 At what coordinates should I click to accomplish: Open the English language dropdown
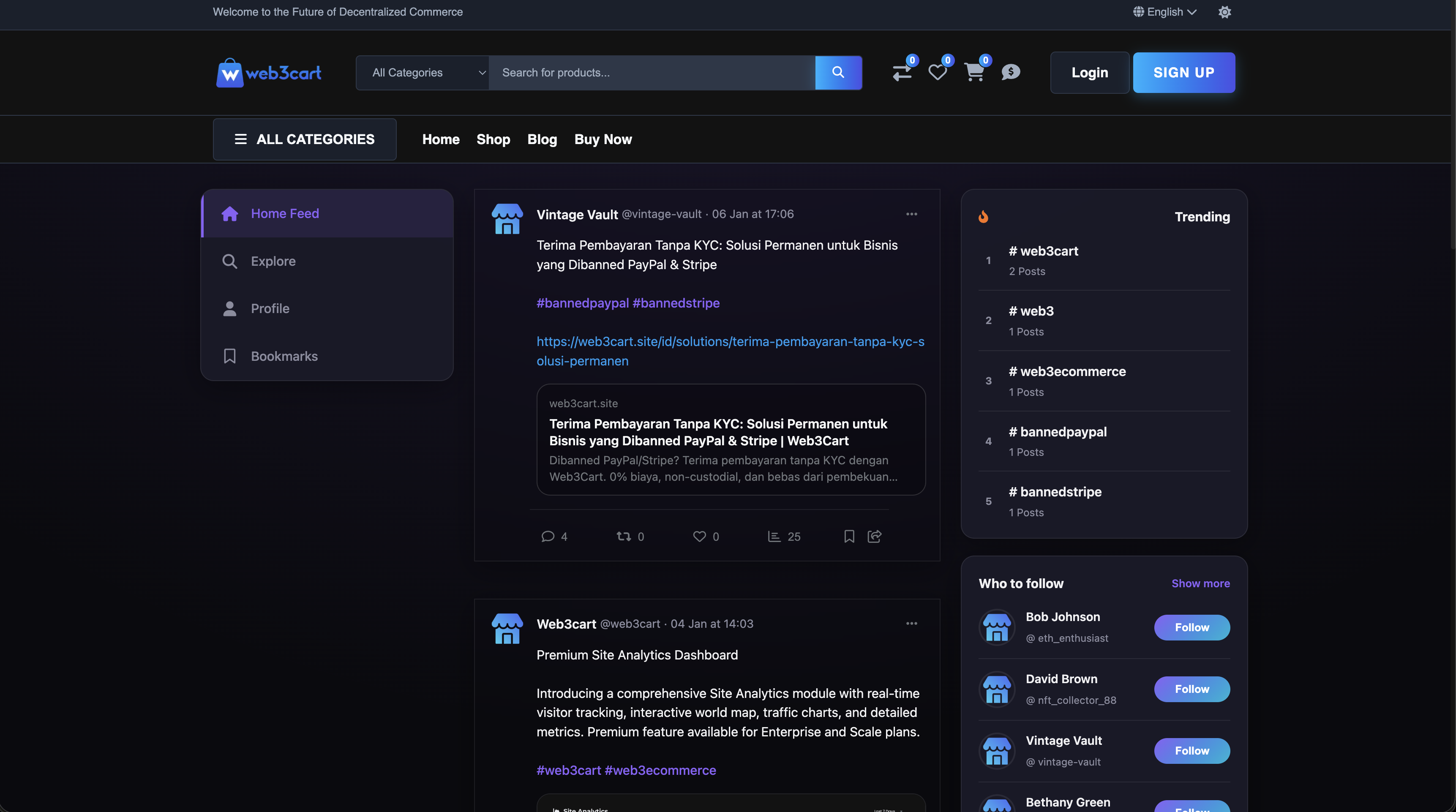(x=1164, y=12)
